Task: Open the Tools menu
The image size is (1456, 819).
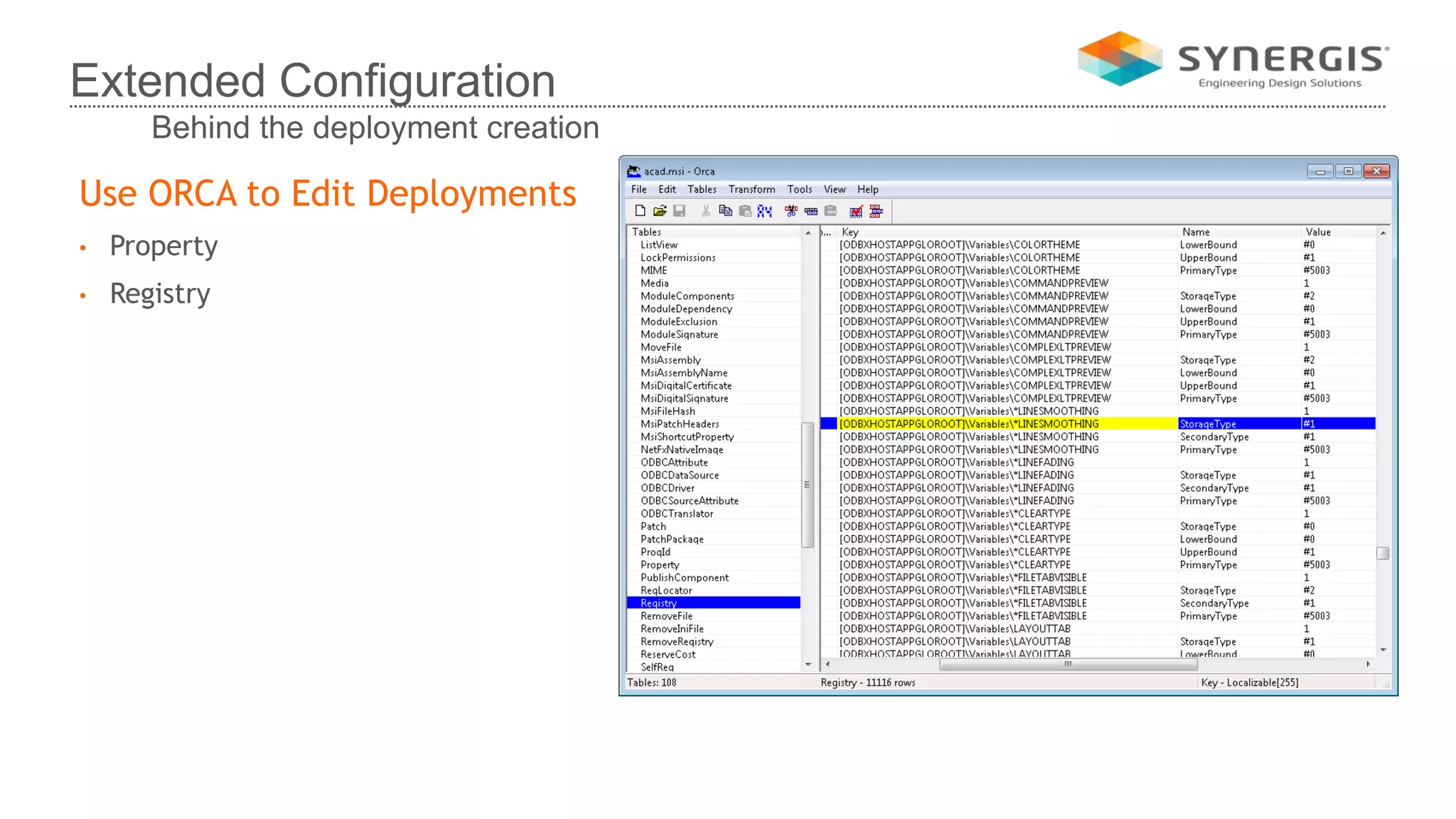Action: [799, 189]
